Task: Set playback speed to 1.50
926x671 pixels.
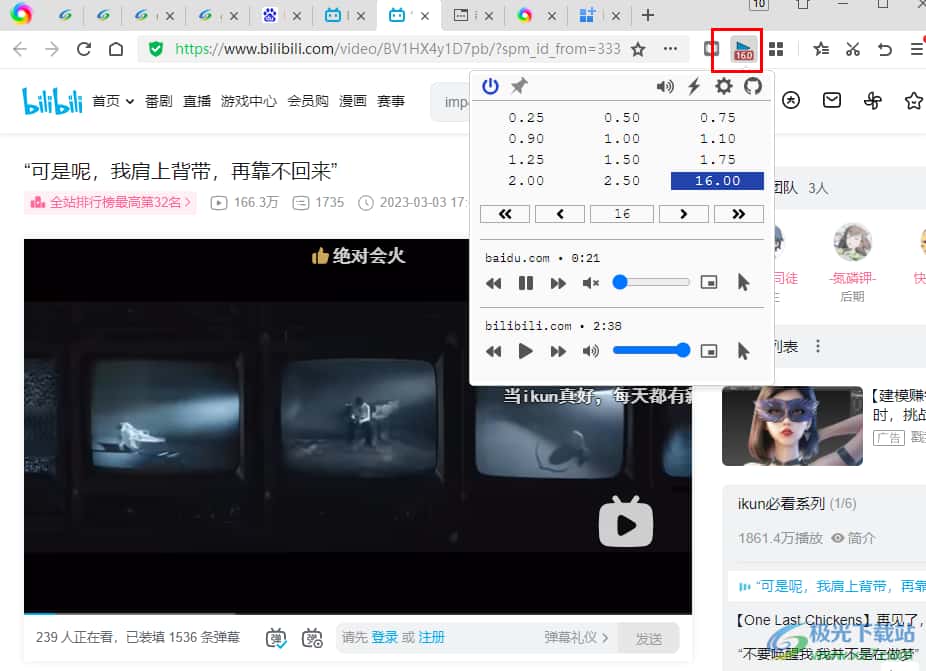Action: click(621, 160)
